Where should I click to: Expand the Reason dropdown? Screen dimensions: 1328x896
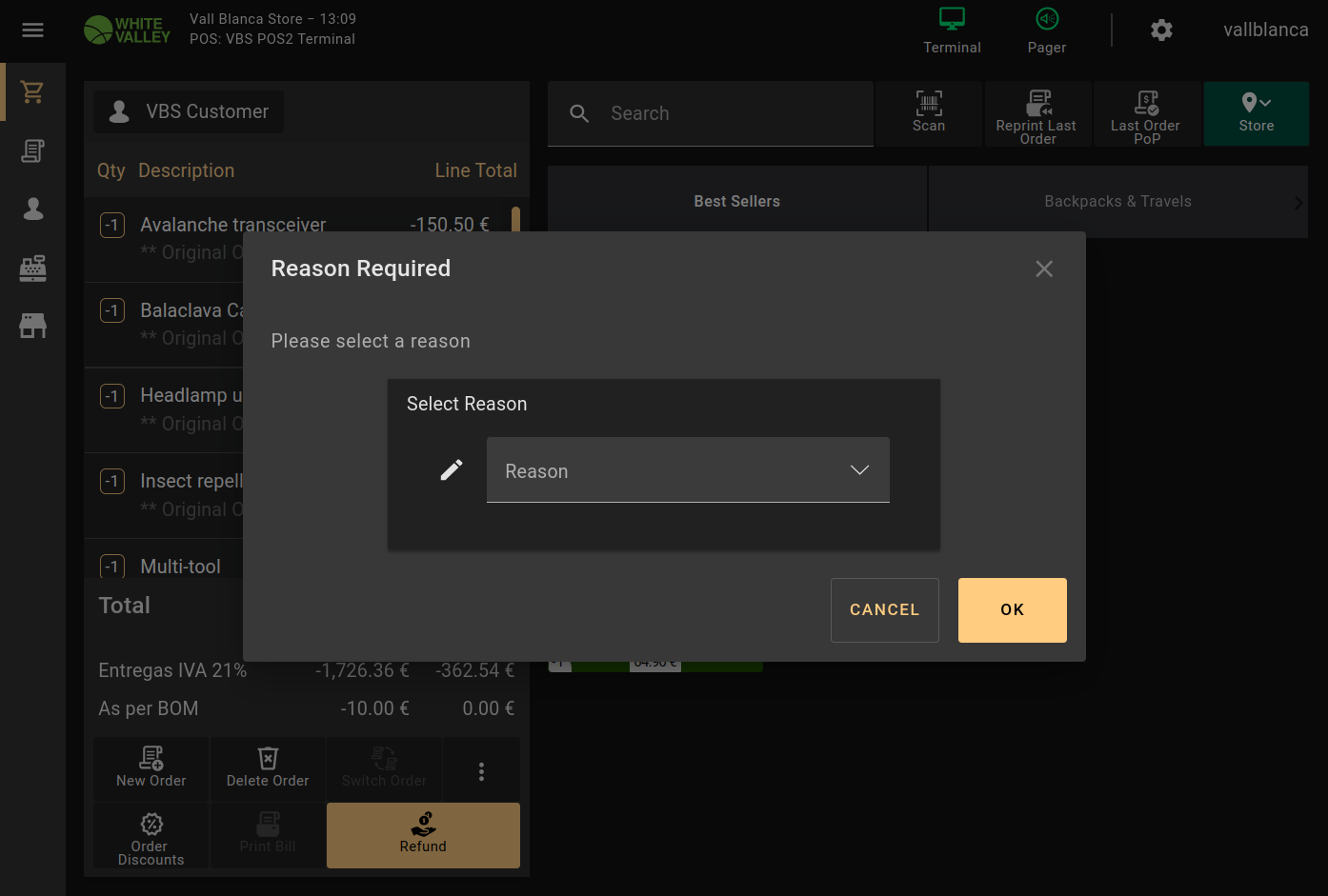[x=688, y=470]
